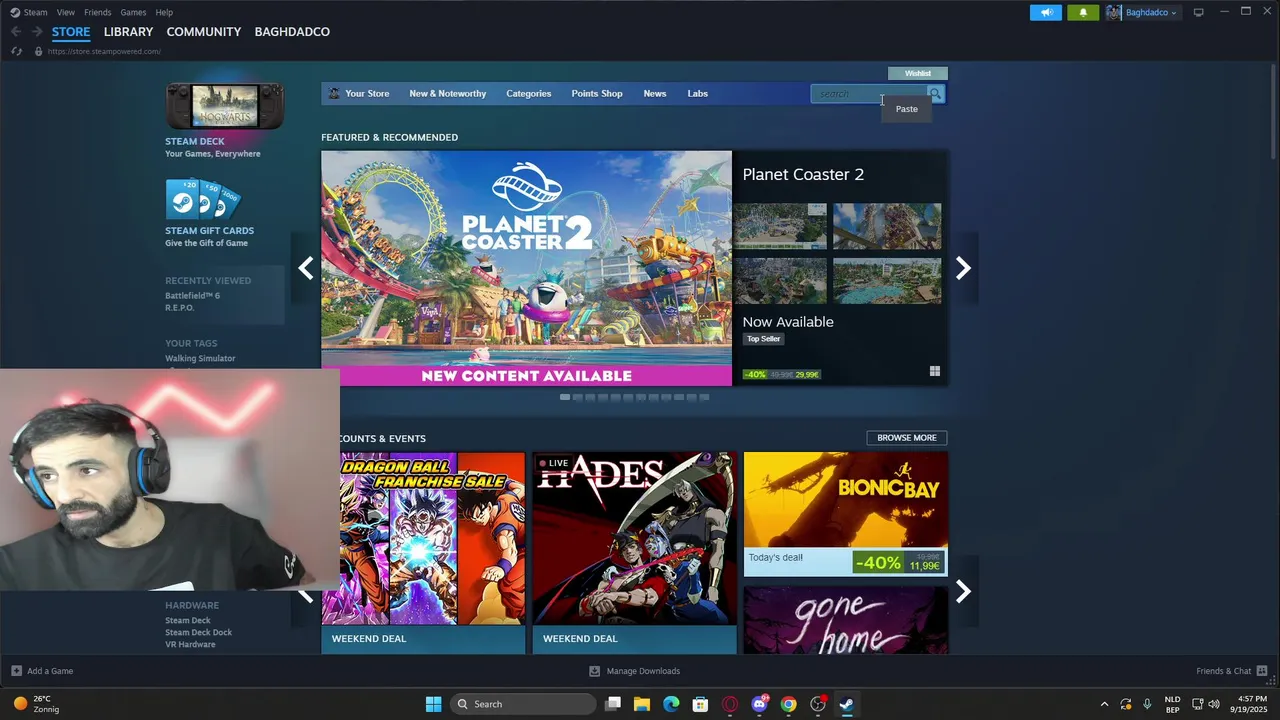Viewport: 1280px width, 720px height.
Task: Open File Explorer from the taskbar
Action: coord(642,704)
